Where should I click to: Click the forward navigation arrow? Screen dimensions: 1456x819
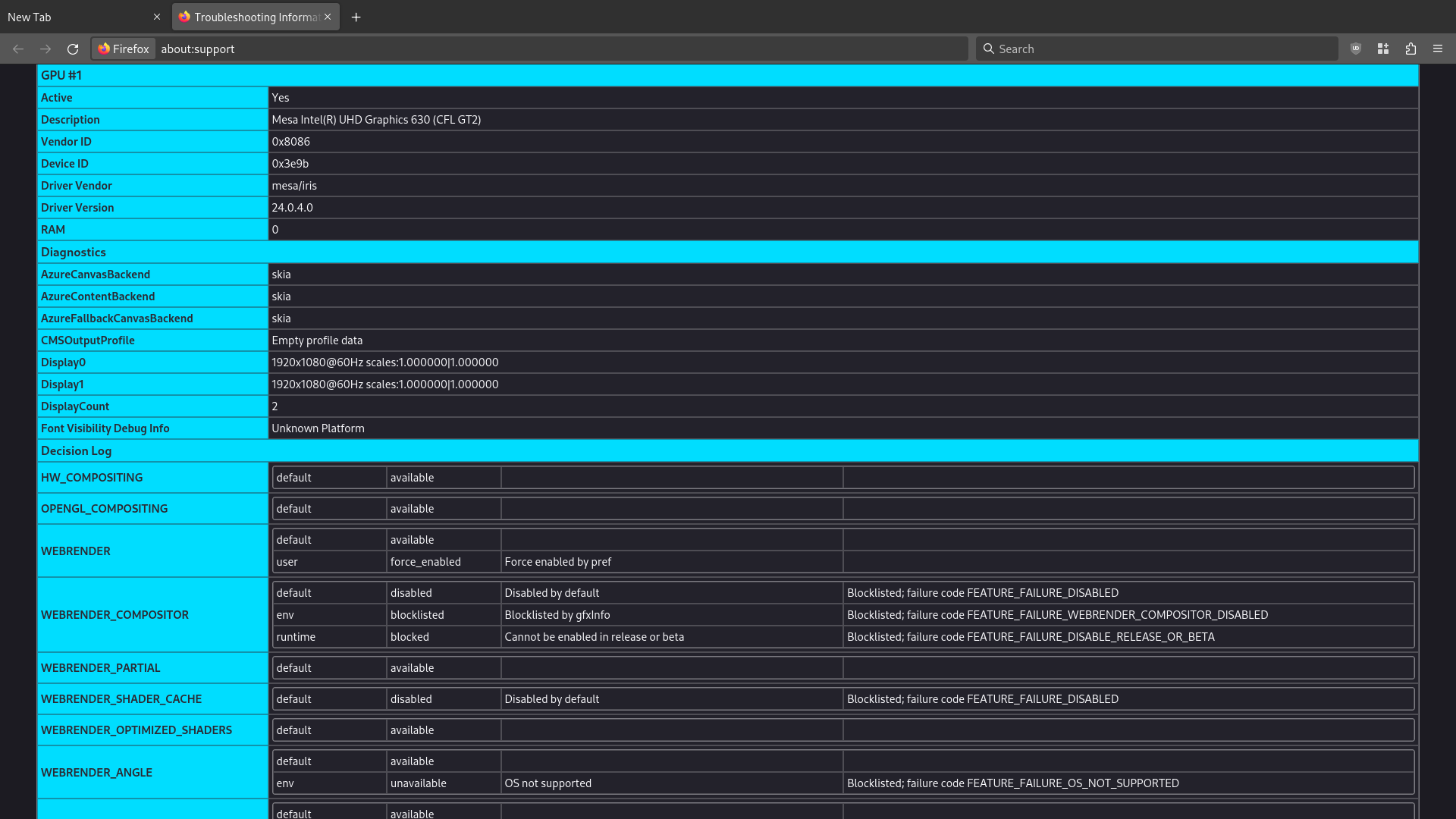45,49
